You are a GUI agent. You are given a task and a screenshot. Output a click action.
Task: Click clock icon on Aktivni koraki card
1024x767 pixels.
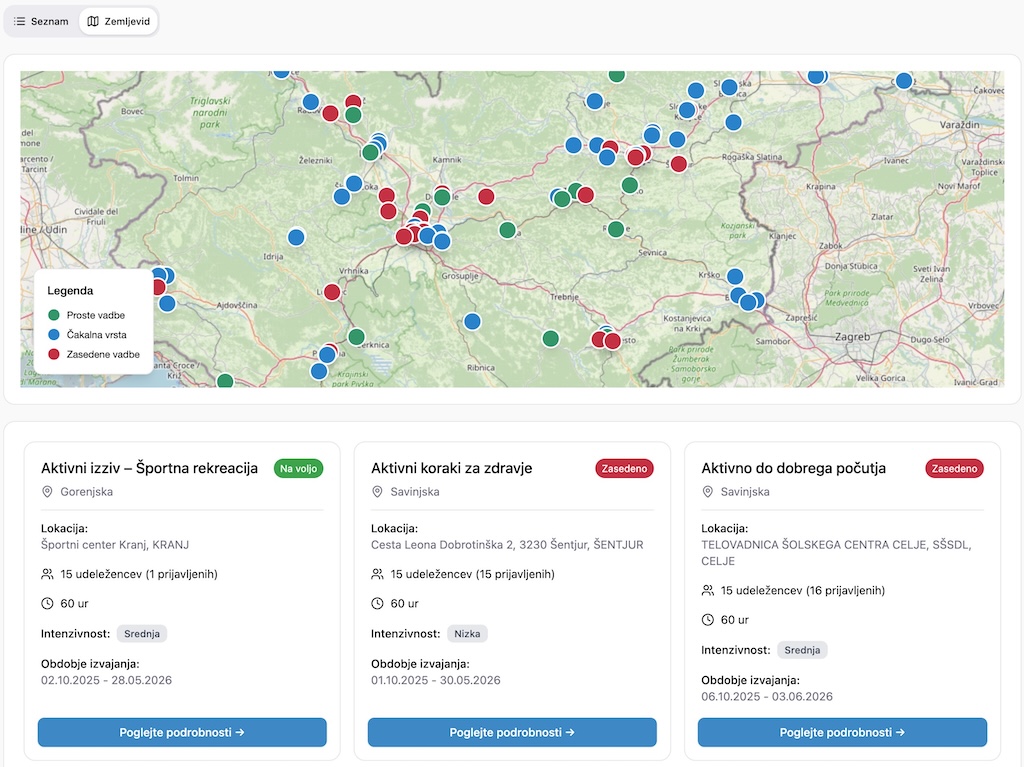[x=377, y=604]
